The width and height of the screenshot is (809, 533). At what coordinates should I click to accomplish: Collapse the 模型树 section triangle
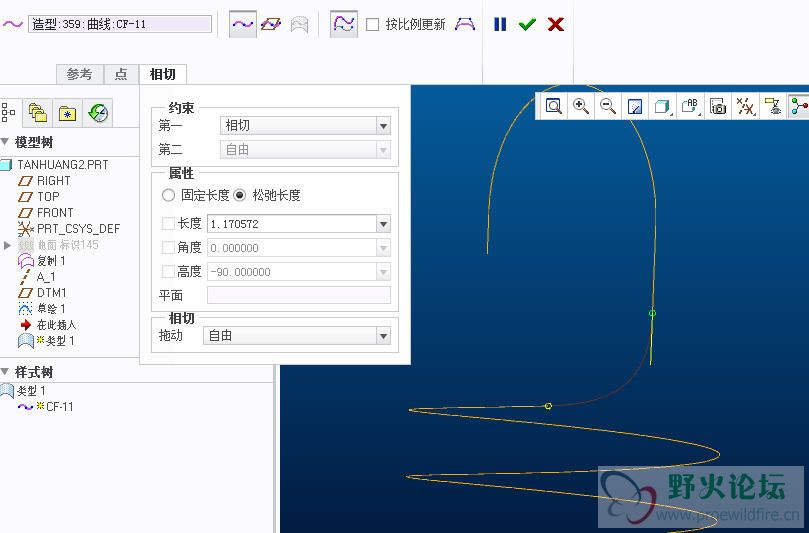pyautogui.click(x=5, y=141)
